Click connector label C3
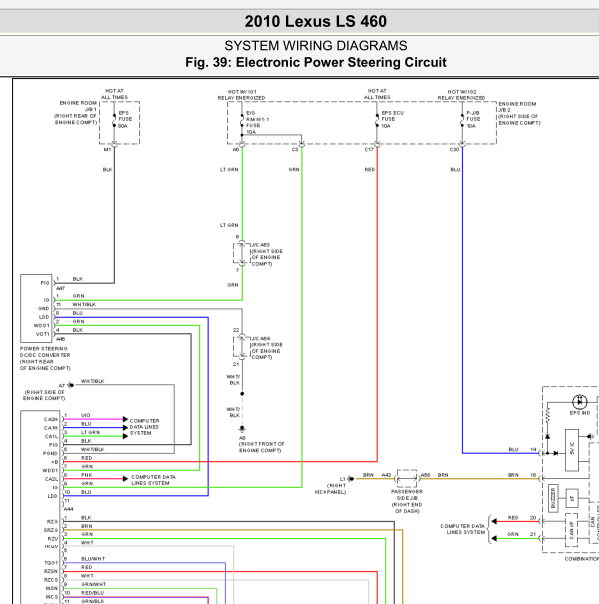 (295, 149)
